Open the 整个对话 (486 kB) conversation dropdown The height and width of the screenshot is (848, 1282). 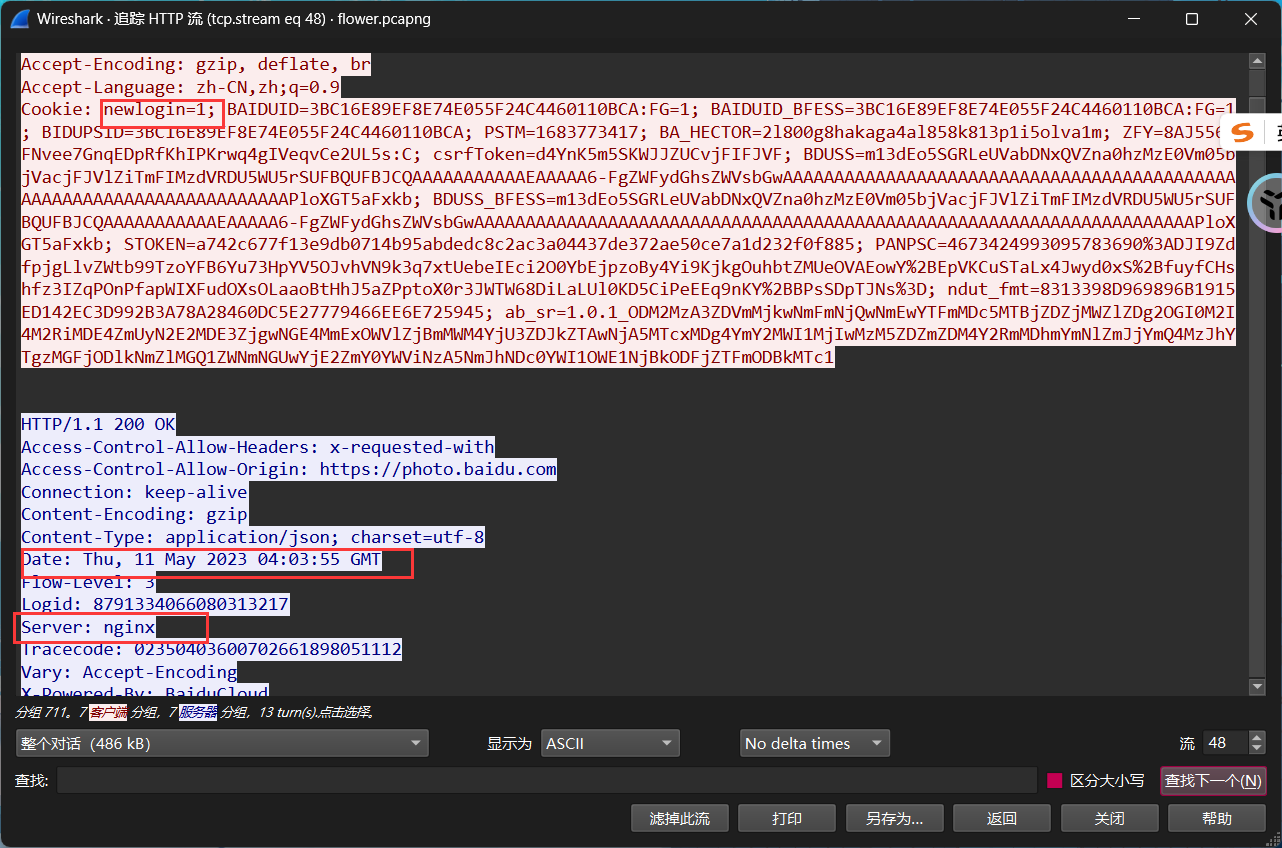point(222,743)
